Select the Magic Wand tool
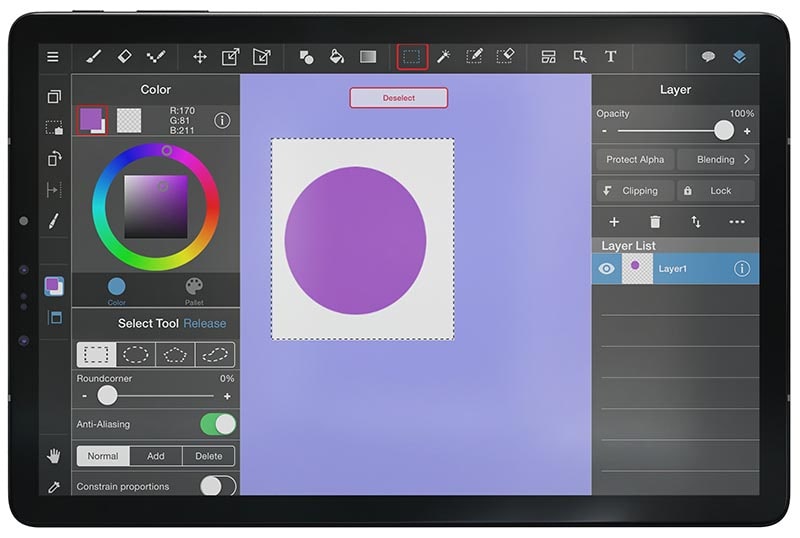This screenshot has height=538, width=800. click(x=443, y=57)
